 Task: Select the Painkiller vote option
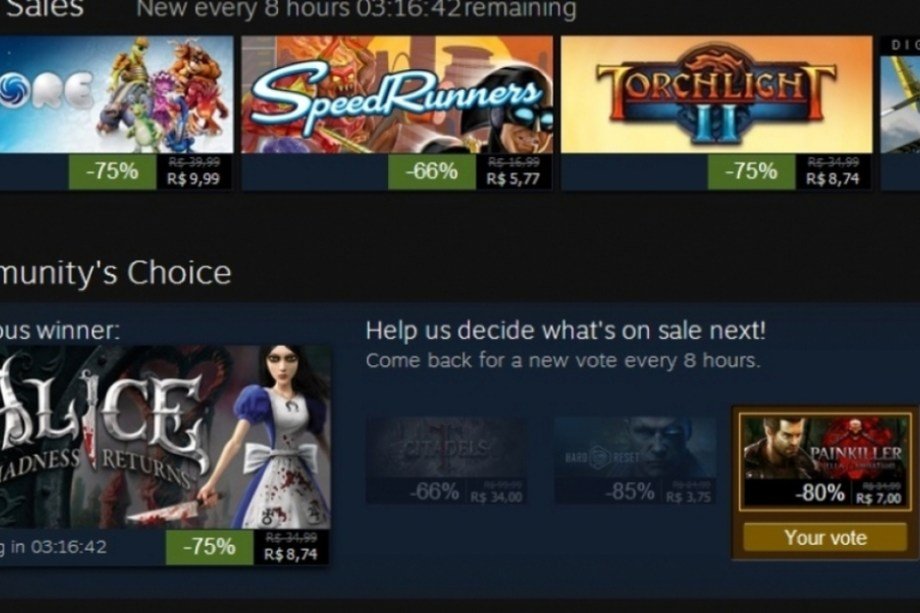pos(826,461)
